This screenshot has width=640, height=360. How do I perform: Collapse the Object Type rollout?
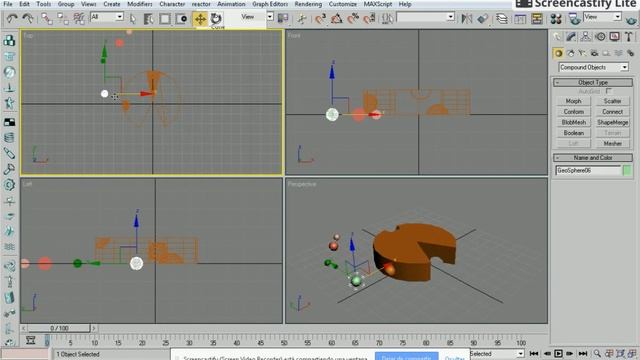coord(593,82)
